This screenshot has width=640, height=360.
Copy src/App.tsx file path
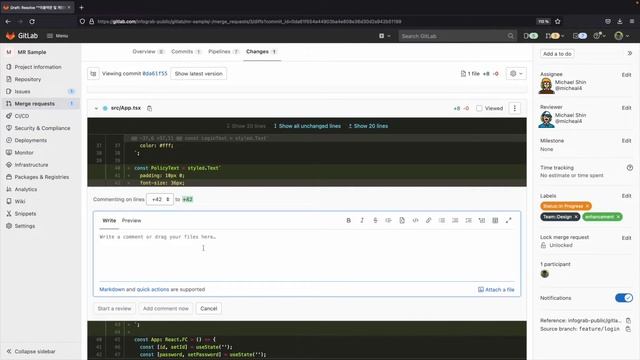149,108
